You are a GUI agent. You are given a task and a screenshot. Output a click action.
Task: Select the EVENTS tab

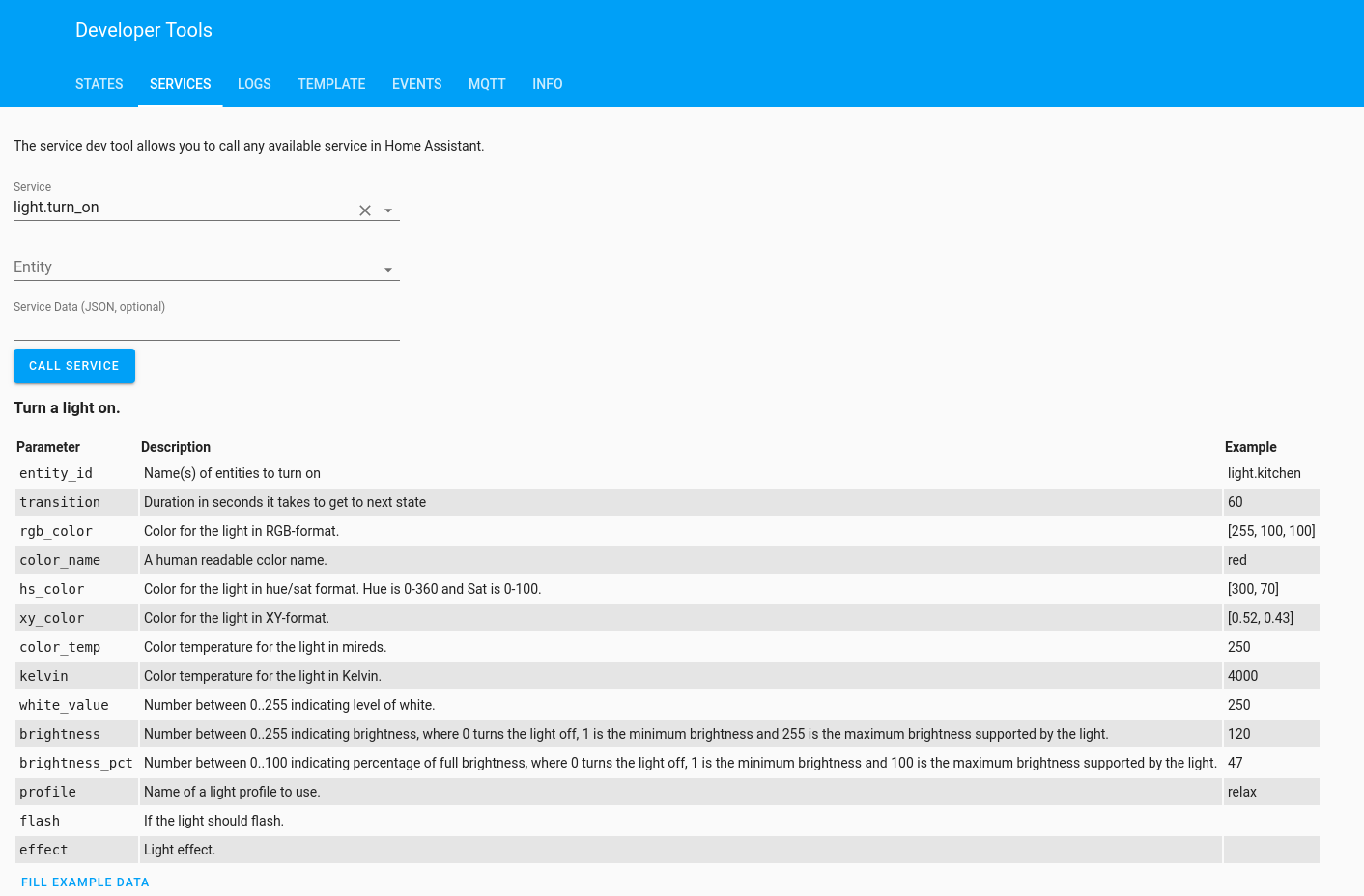click(416, 84)
